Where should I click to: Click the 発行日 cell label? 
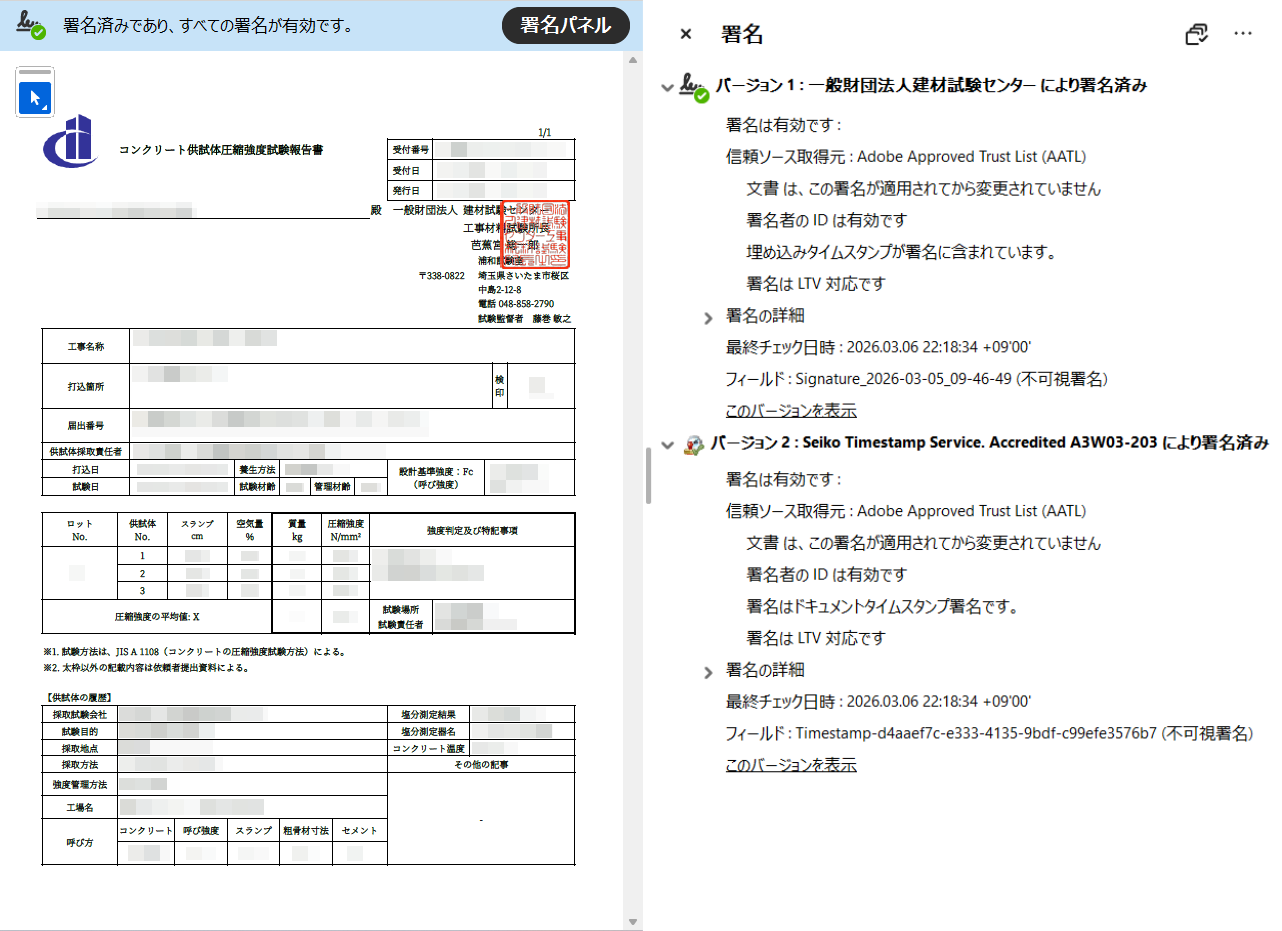click(406, 190)
